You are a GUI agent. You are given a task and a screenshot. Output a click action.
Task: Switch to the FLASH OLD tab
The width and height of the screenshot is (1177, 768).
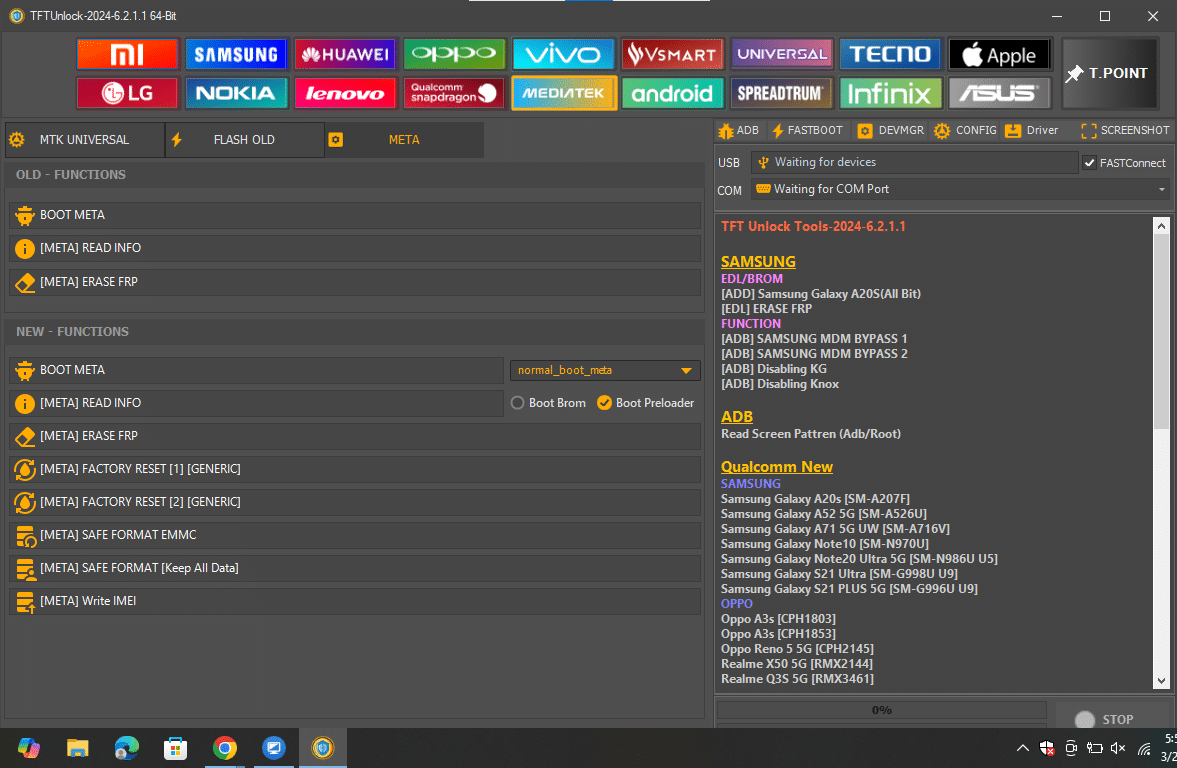[244, 140]
